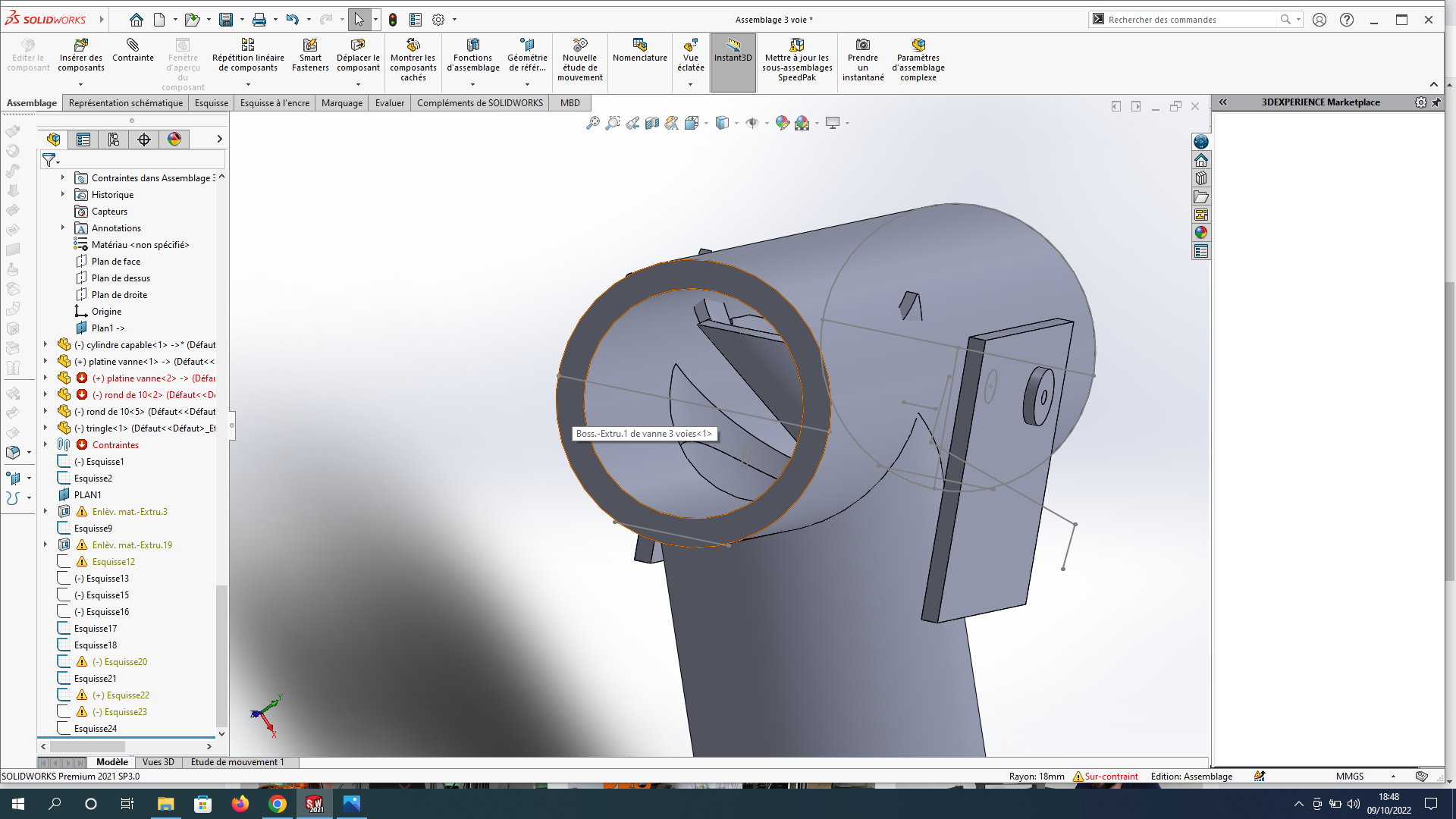Click Prendre un instantané camera icon
1456x819 pixels.
pyautogui.click(x=863, y=45)
